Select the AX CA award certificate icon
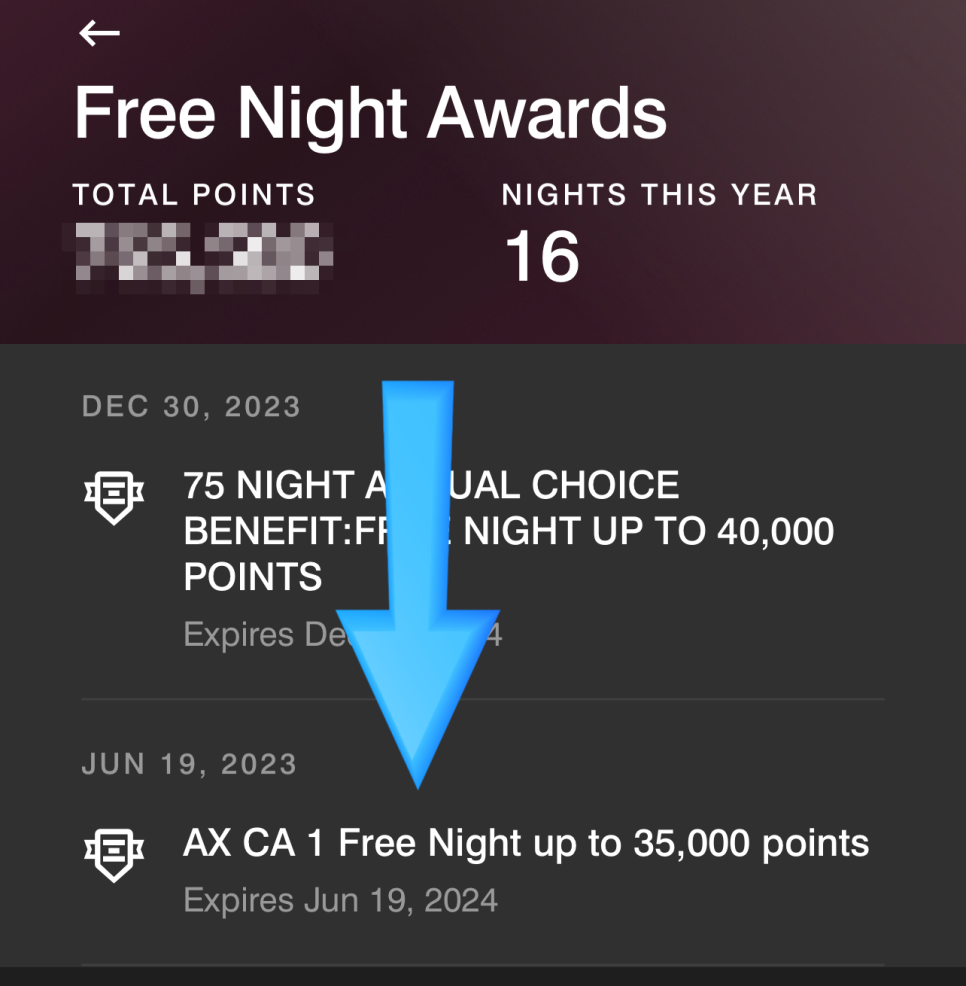The width and height of the screenshot is (966, 986). tap(114, 855)
